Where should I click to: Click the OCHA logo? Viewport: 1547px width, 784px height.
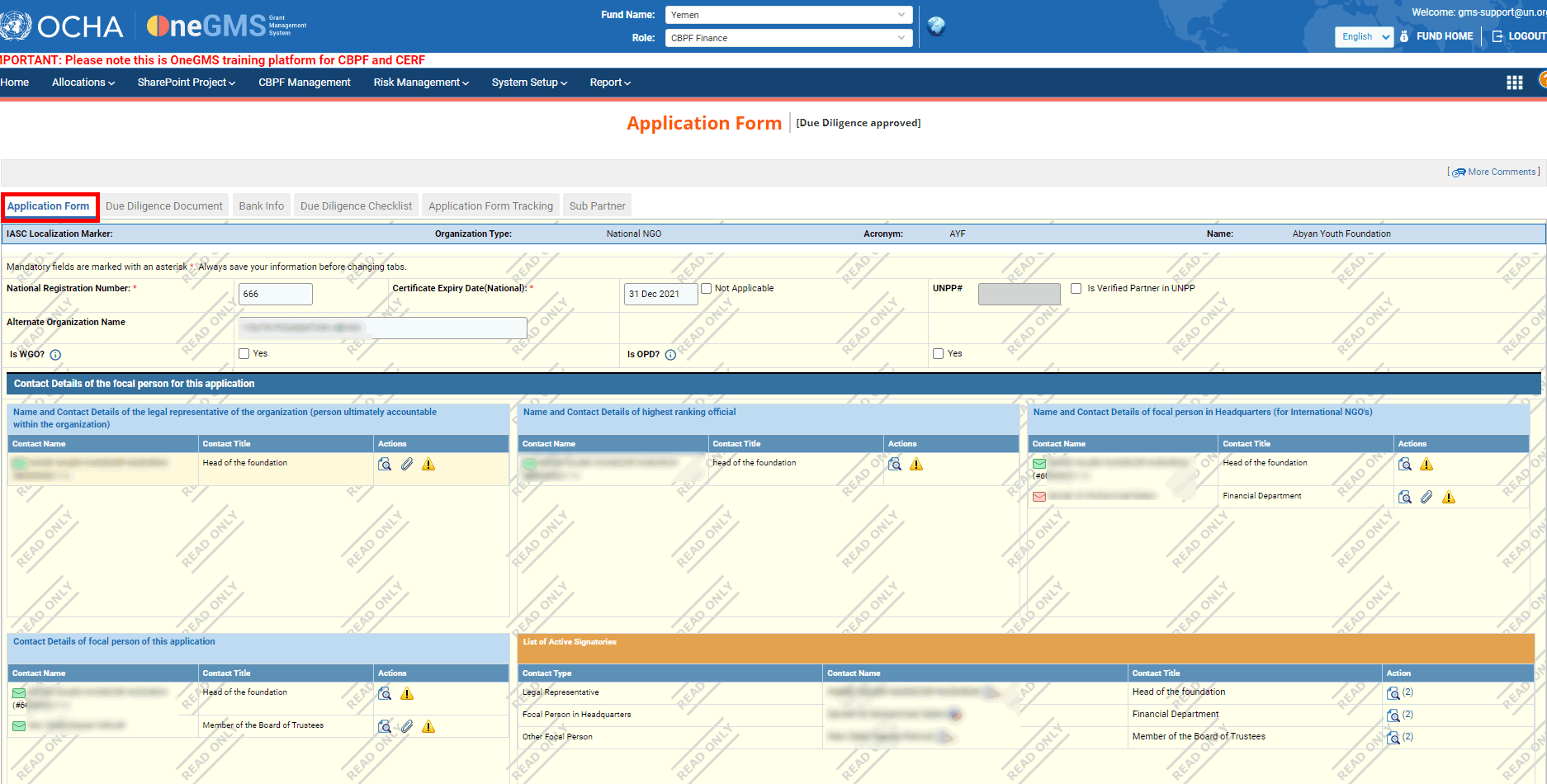pos(61,26)
